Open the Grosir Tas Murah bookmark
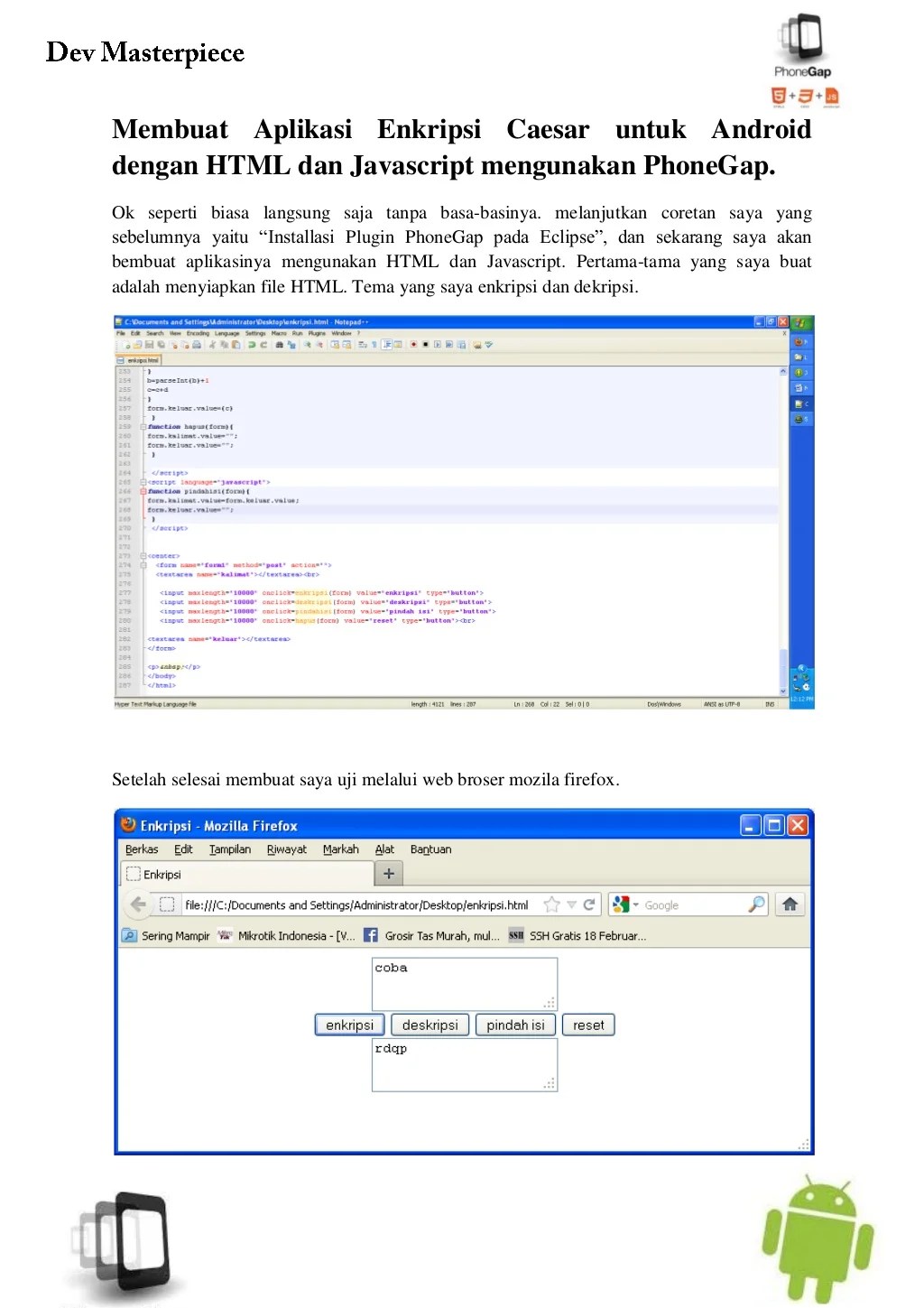This screenshot has height=1308, width=924. coord(431,936)
